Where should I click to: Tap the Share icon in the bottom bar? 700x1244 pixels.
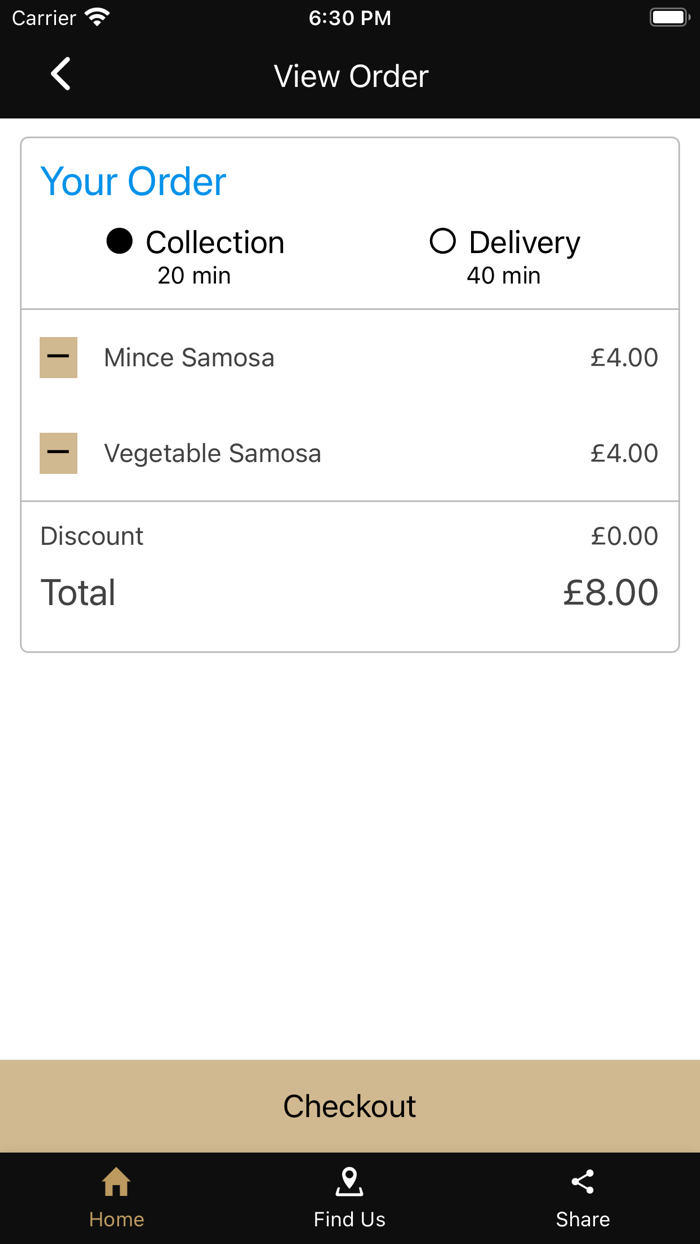point(583,1182)
